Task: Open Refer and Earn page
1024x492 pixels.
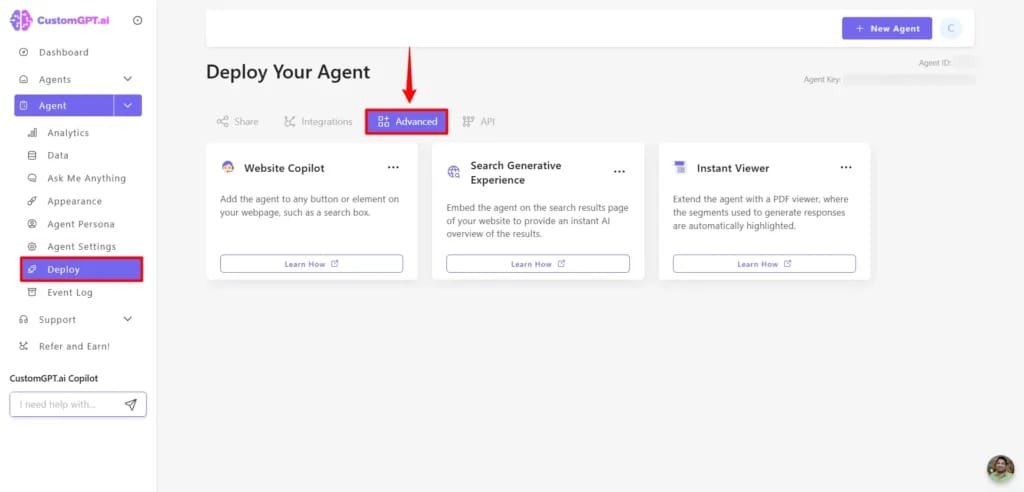Action: click(74, 346)
